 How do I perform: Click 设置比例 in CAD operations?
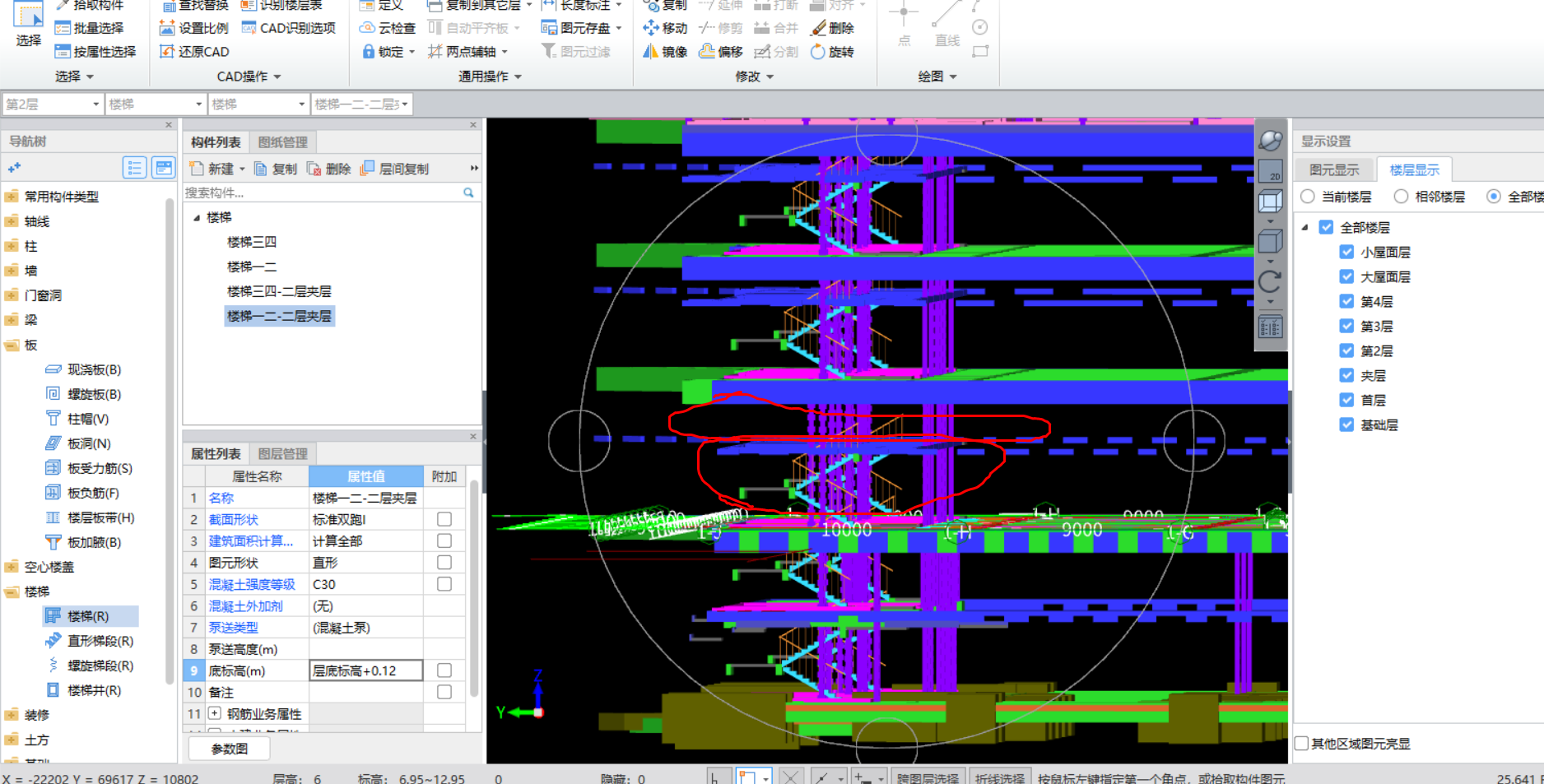pyautogui.click(x=193, y=28)
